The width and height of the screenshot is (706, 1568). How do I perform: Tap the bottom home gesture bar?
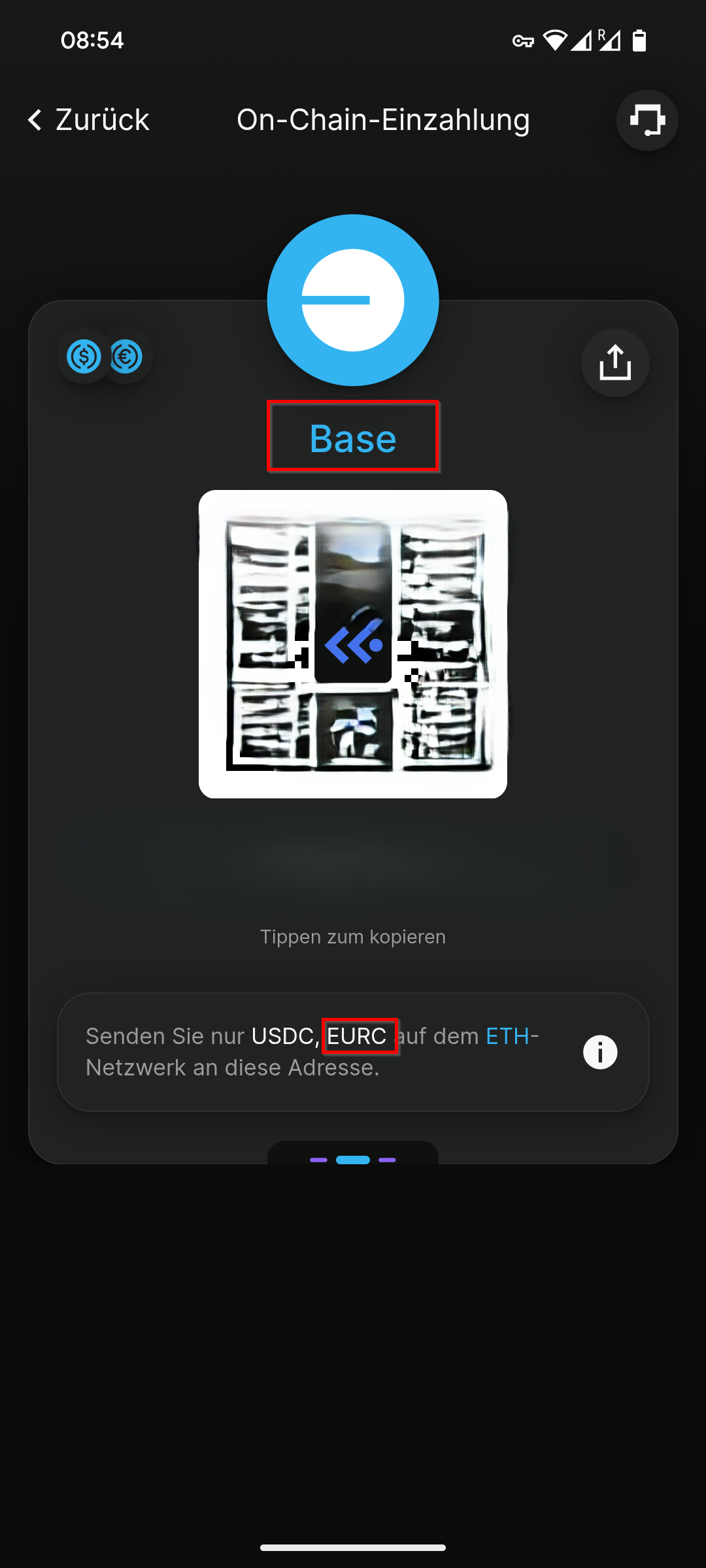point(353,1548)
